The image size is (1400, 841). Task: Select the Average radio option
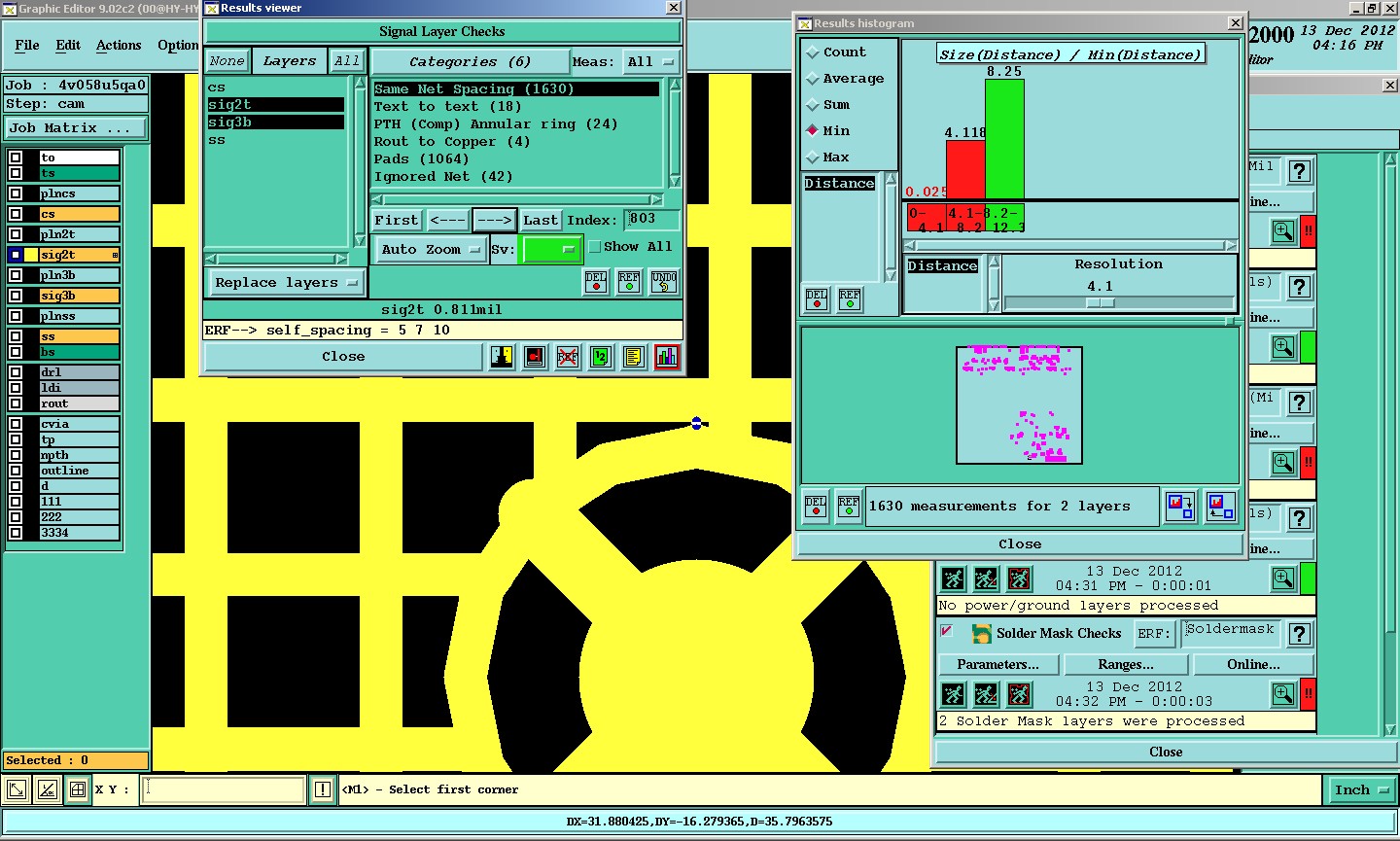point(813,79)
